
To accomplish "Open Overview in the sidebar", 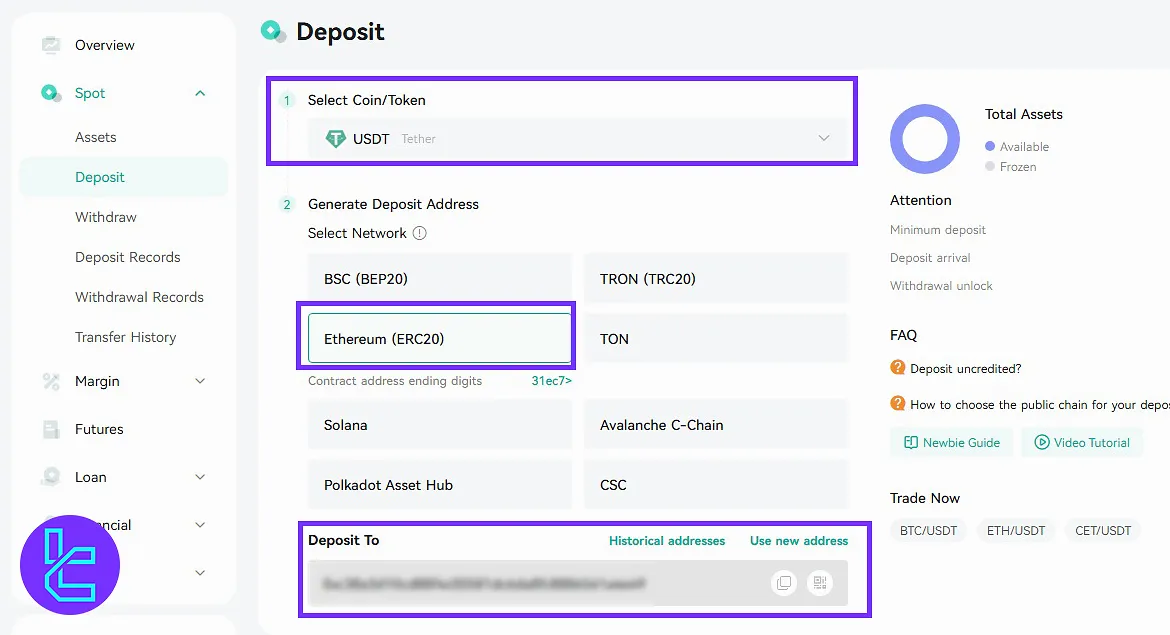I will point(104,45).
